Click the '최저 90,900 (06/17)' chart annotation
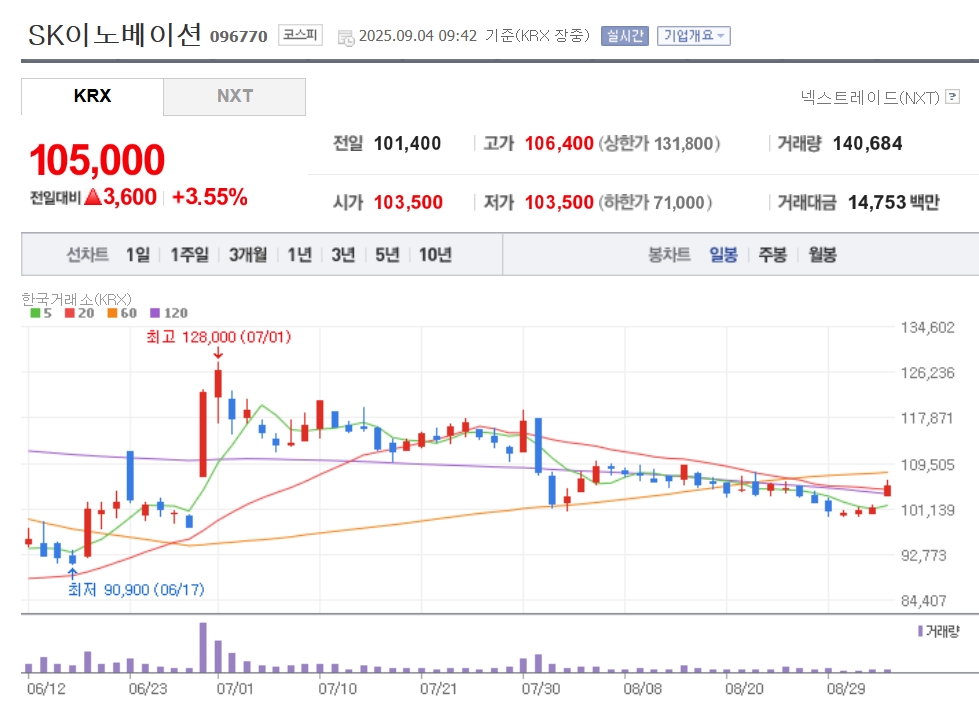 tap(136, 589)
